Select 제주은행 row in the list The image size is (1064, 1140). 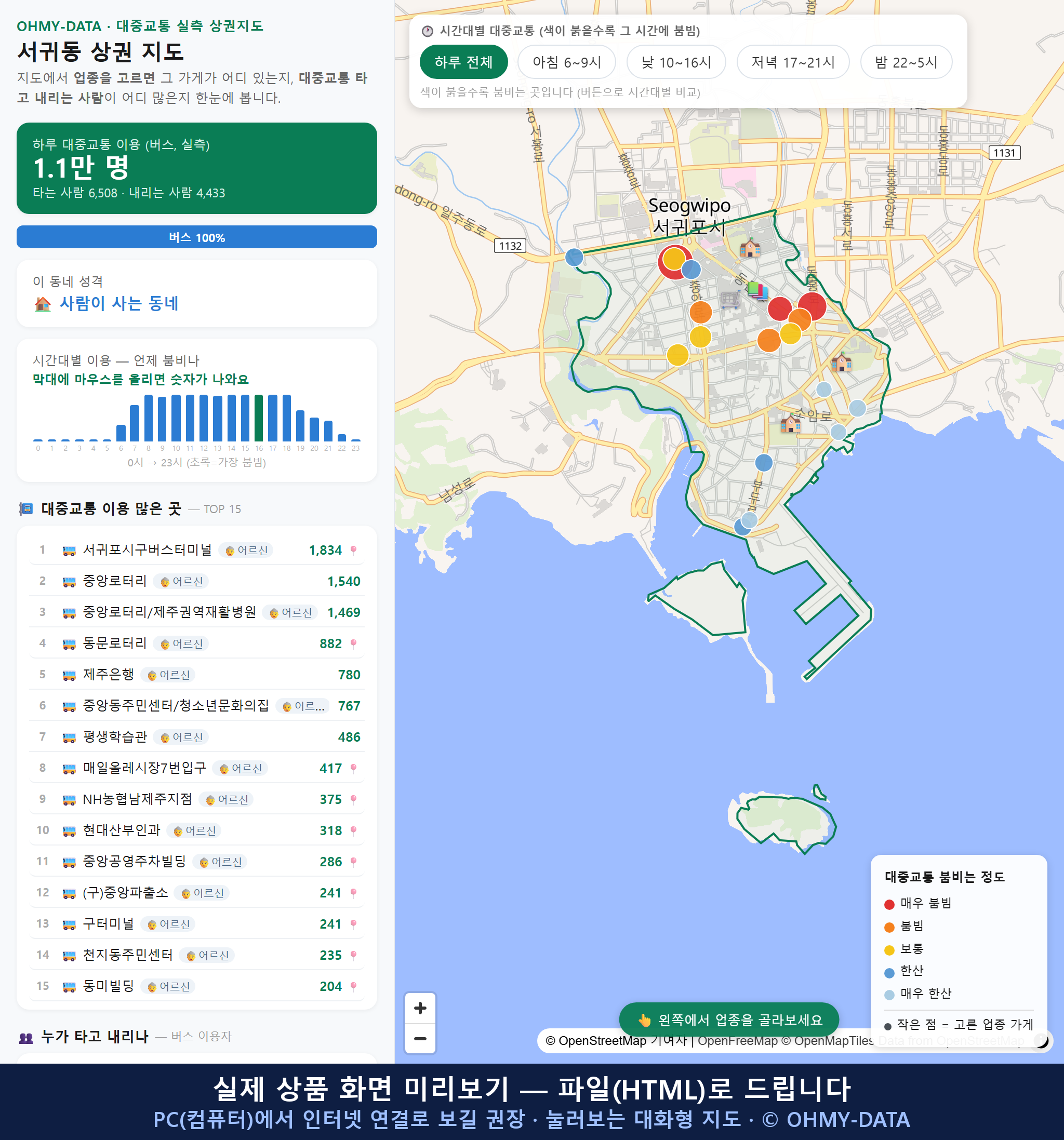[x=197, y=674]
